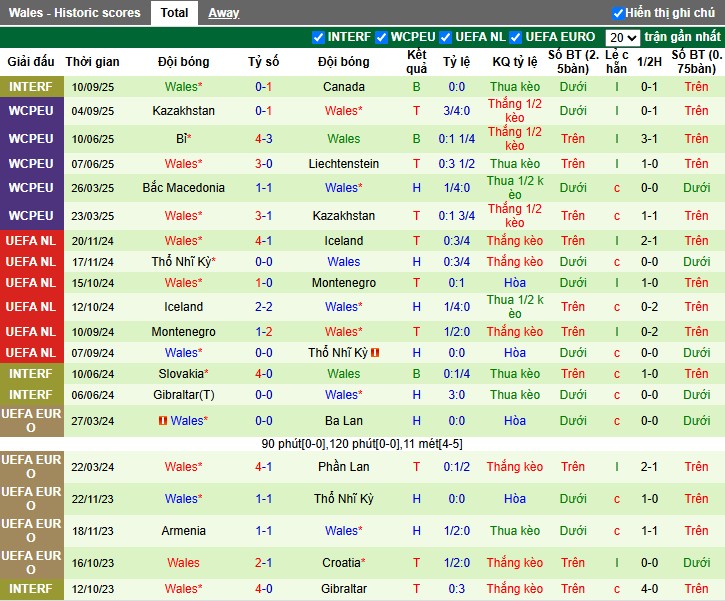725x601 pixels.
Task: Toggle Hiển thị ghi chú checkbox
Action: pos(618,13)
